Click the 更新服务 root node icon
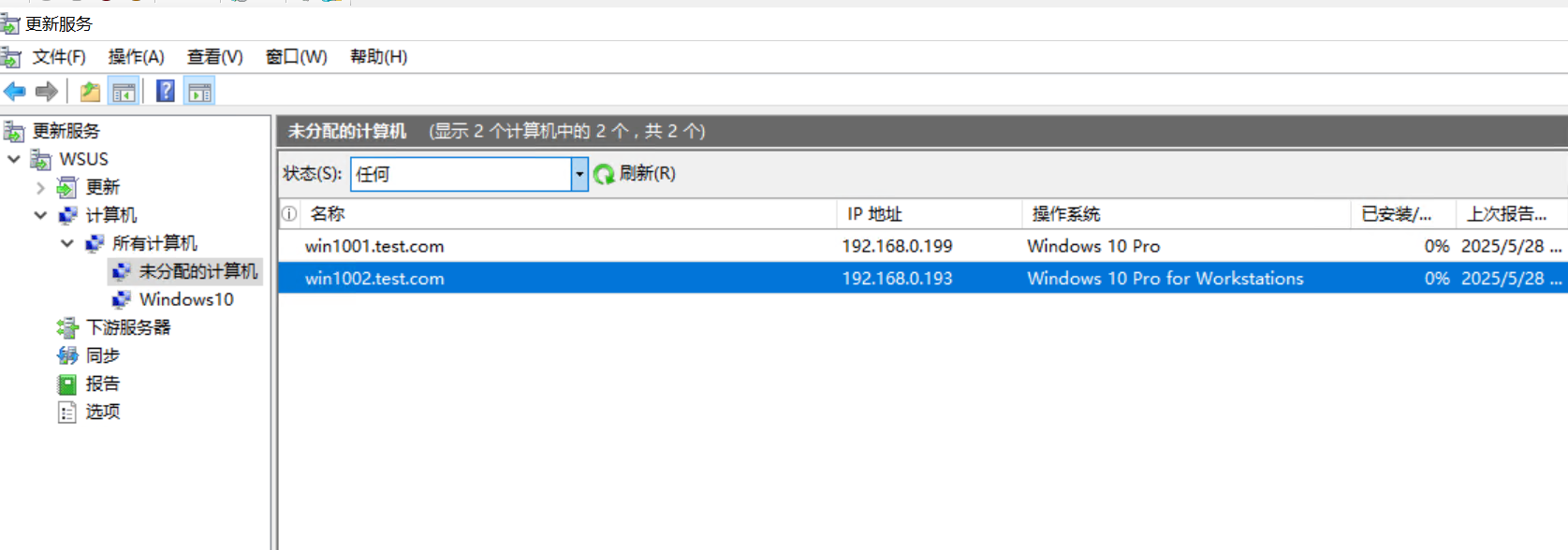Screen dimensions: 1568x550 tap(13, 131)
